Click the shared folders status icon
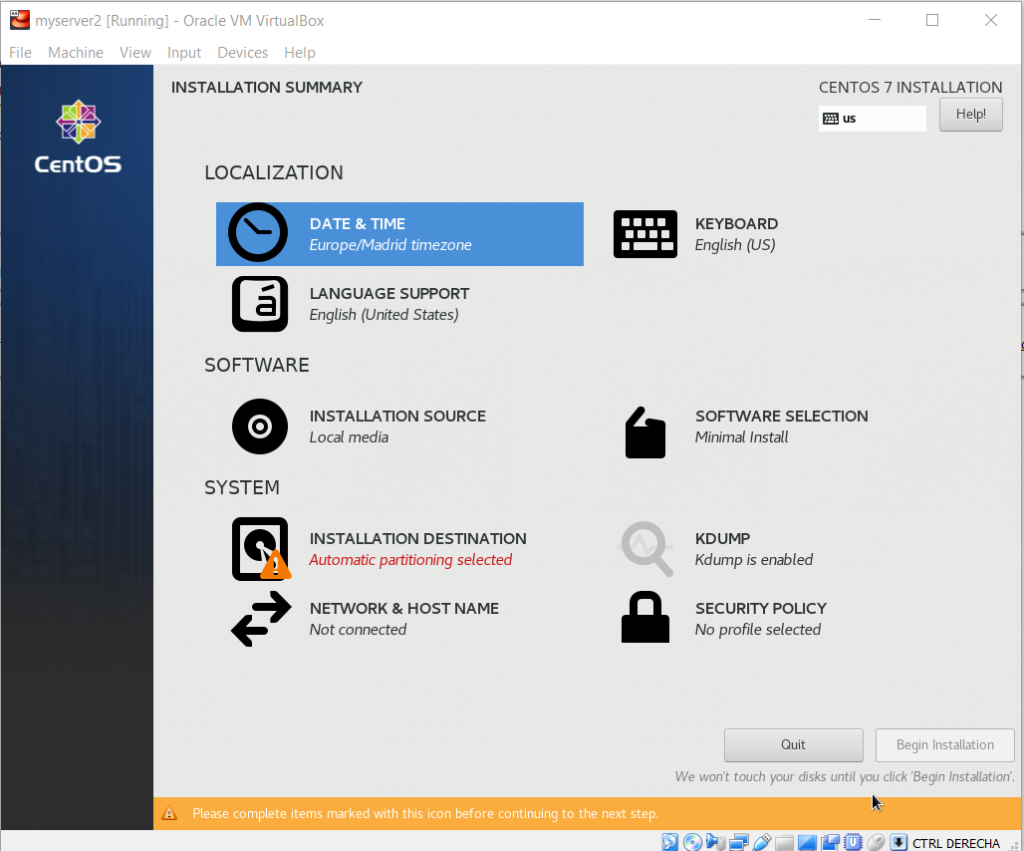Viewport: 1024px width, 851px height. (x=784, y=843)
